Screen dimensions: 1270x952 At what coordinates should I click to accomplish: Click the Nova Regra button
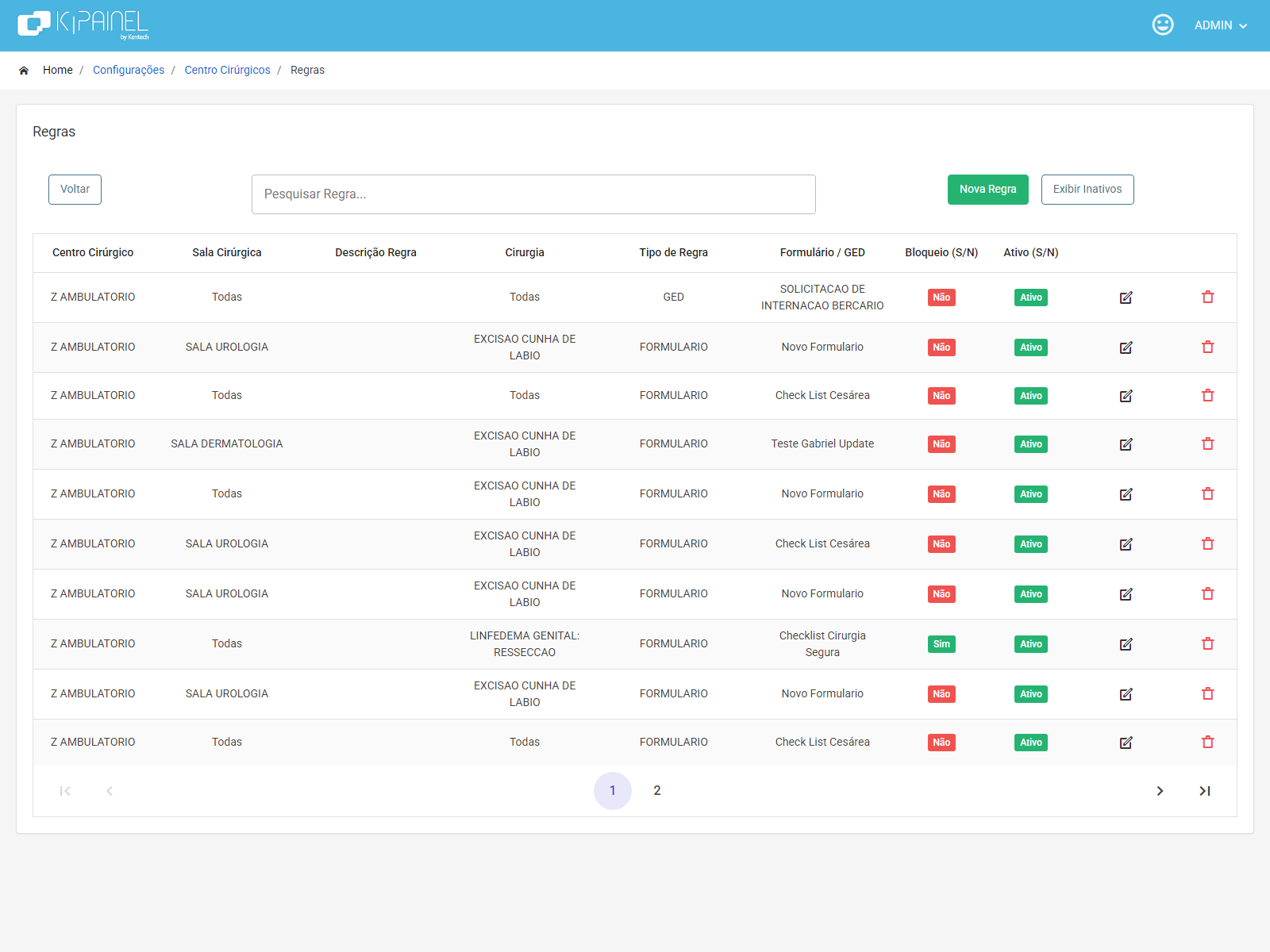coord(988,190)
